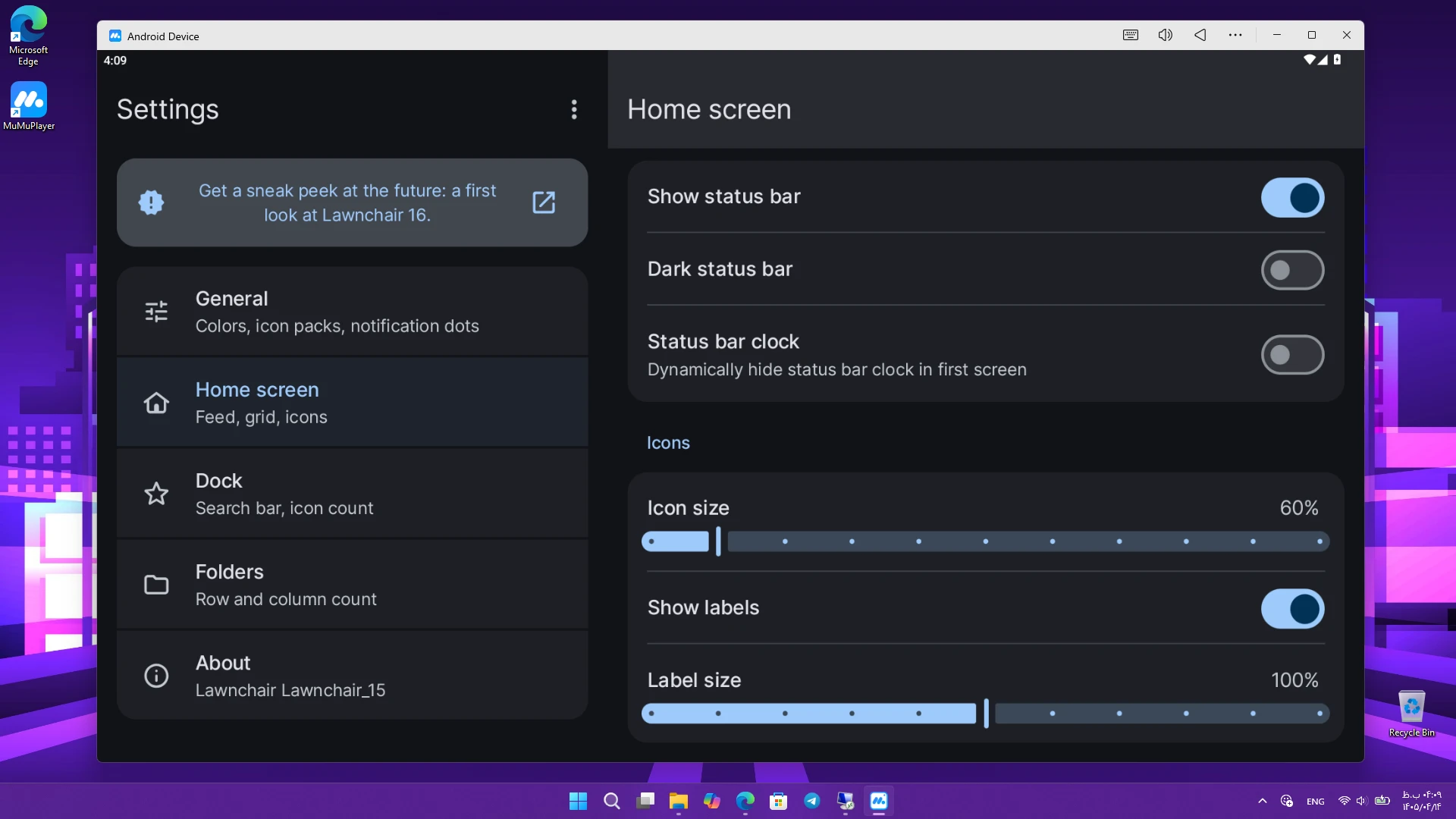1456x819 pixels.
Task: Select the Home screen settings category
Action: coord(353,403)
